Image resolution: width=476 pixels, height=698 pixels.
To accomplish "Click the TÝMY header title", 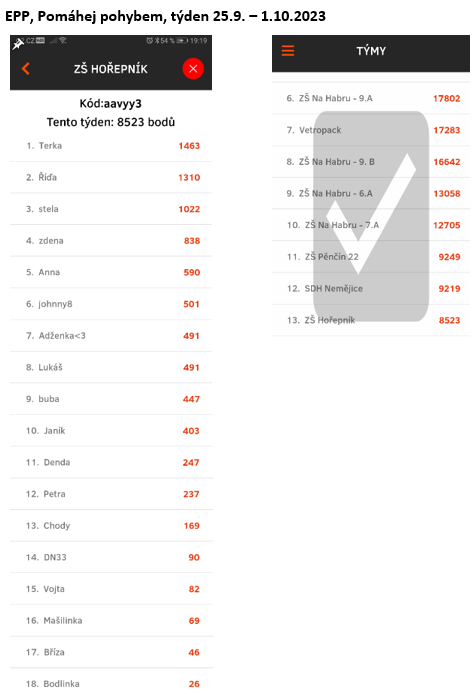I will click(x=371, y=51).
